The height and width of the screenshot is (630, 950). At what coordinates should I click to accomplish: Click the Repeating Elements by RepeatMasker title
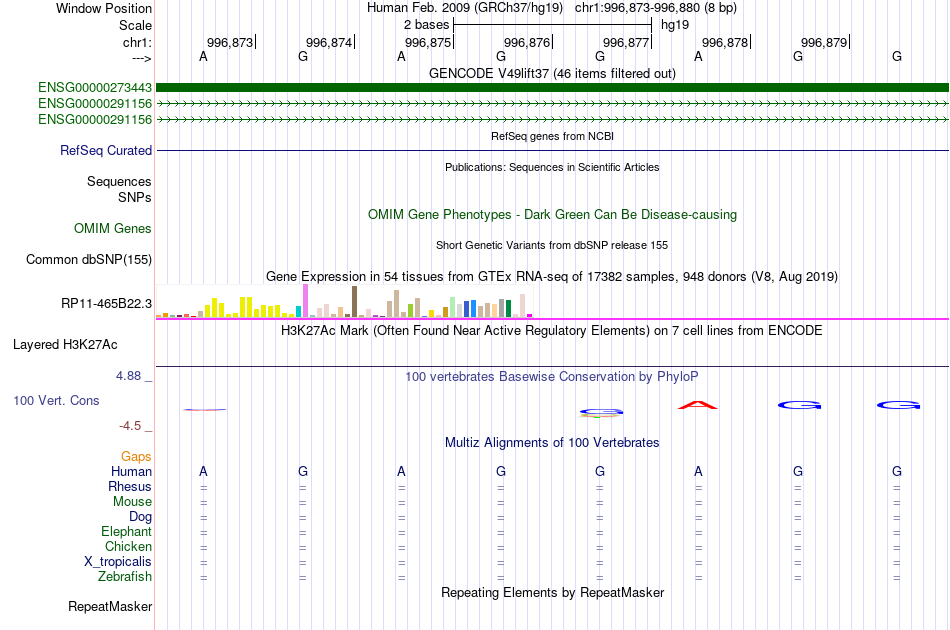tap(552, 592)
